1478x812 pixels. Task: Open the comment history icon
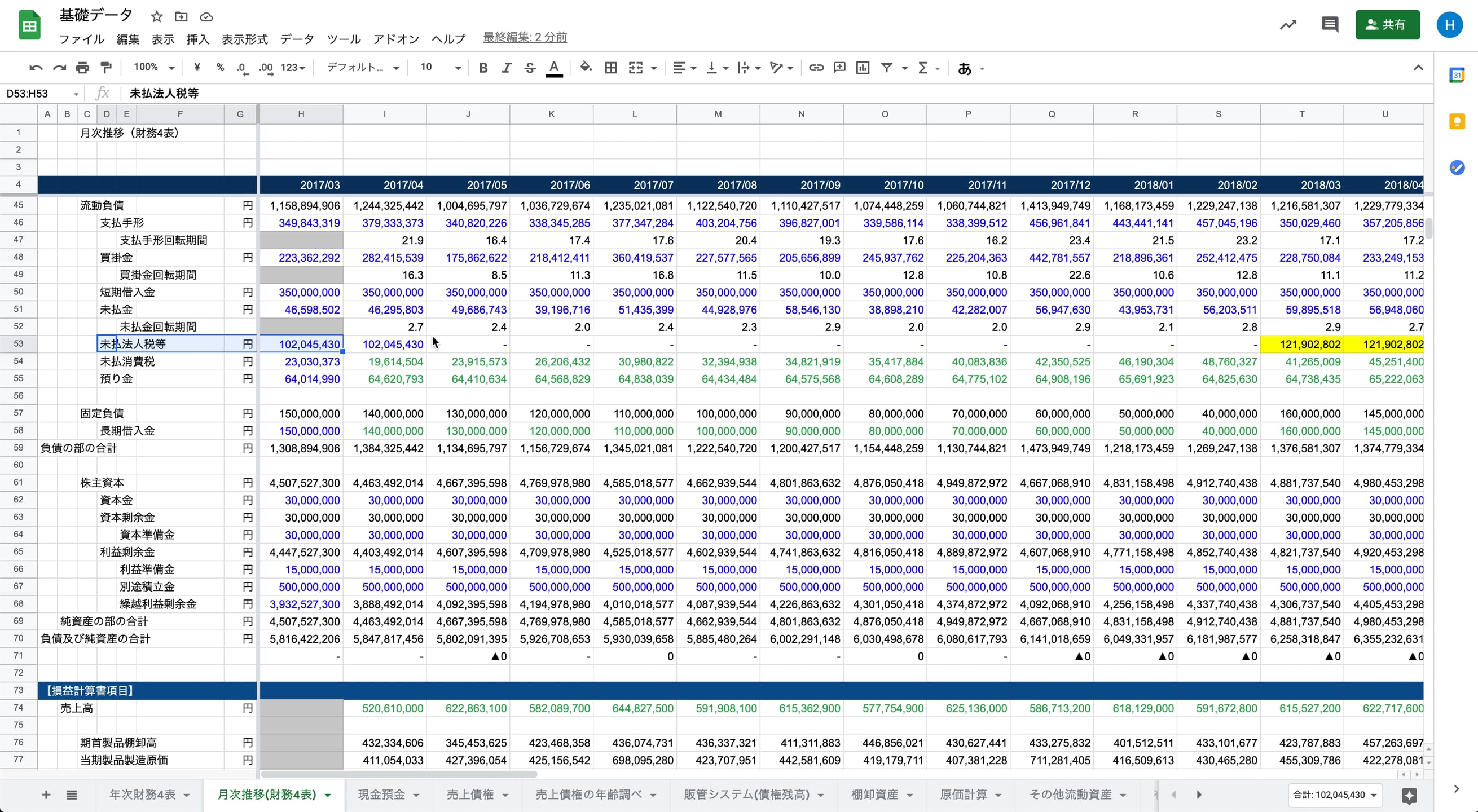coord(1330,25)
